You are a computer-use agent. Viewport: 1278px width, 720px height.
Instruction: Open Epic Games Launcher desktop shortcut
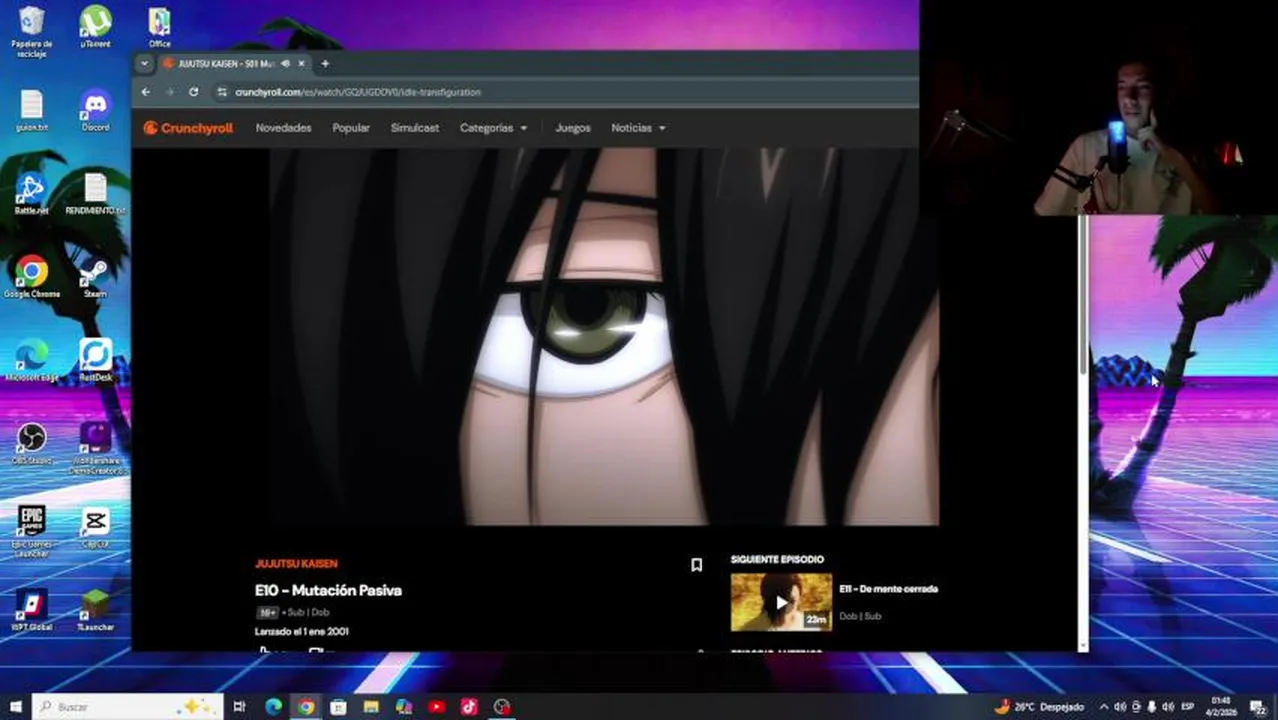32,531
